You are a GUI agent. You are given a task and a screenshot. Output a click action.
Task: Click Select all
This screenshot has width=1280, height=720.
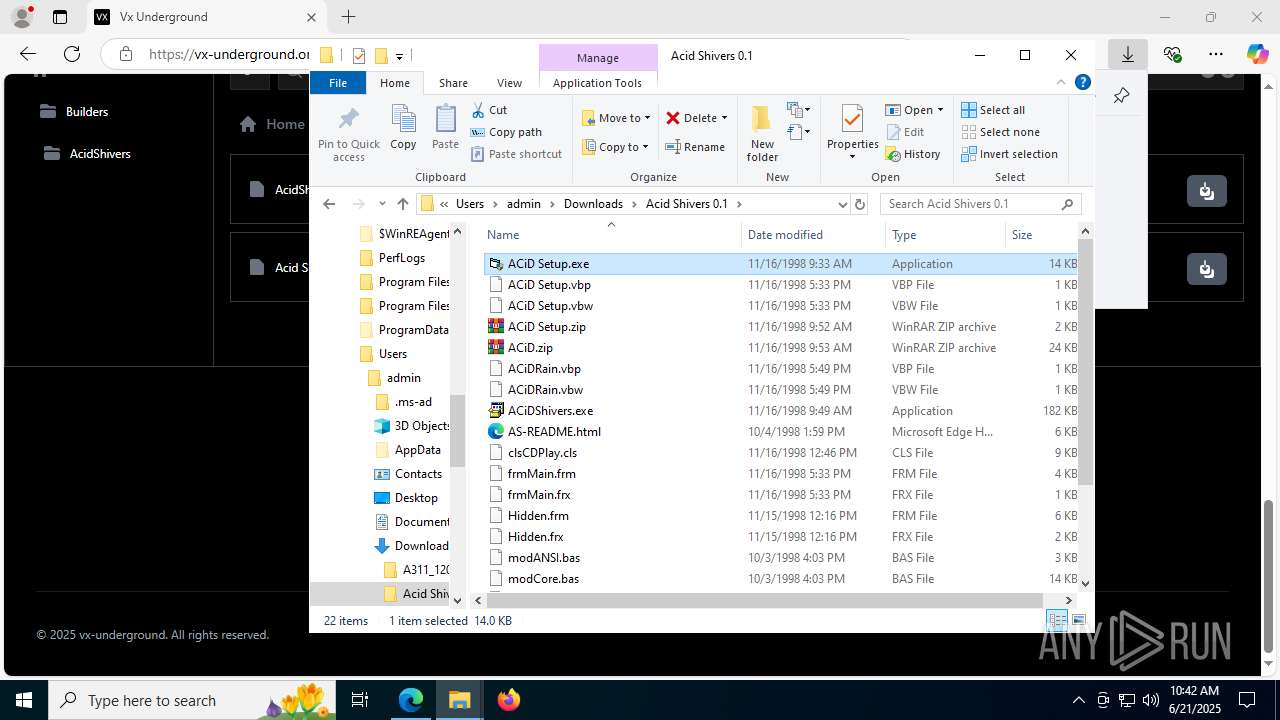pos(993,110)
